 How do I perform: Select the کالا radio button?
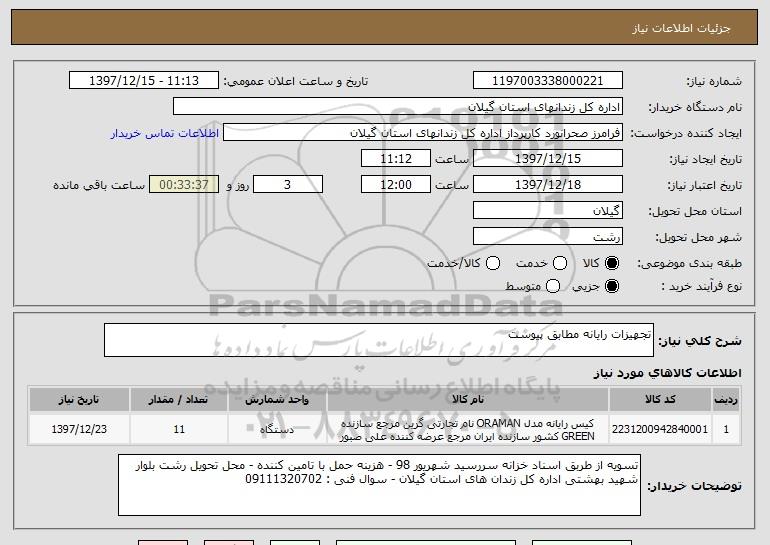pyautogui.click(x=612, y=263)
